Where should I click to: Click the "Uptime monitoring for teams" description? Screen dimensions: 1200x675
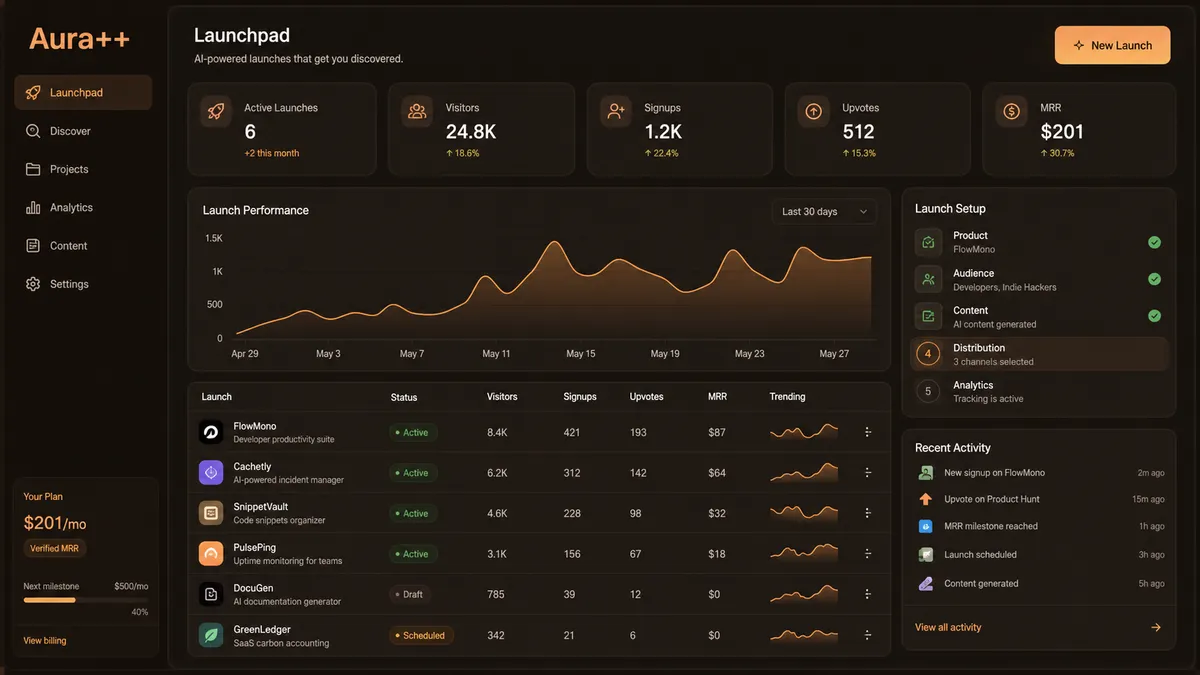coord(288,561)
